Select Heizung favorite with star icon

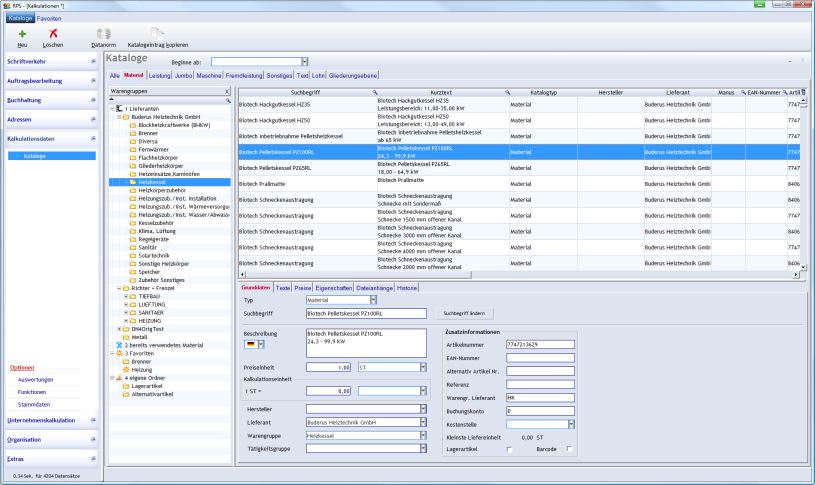click(141, 370)
